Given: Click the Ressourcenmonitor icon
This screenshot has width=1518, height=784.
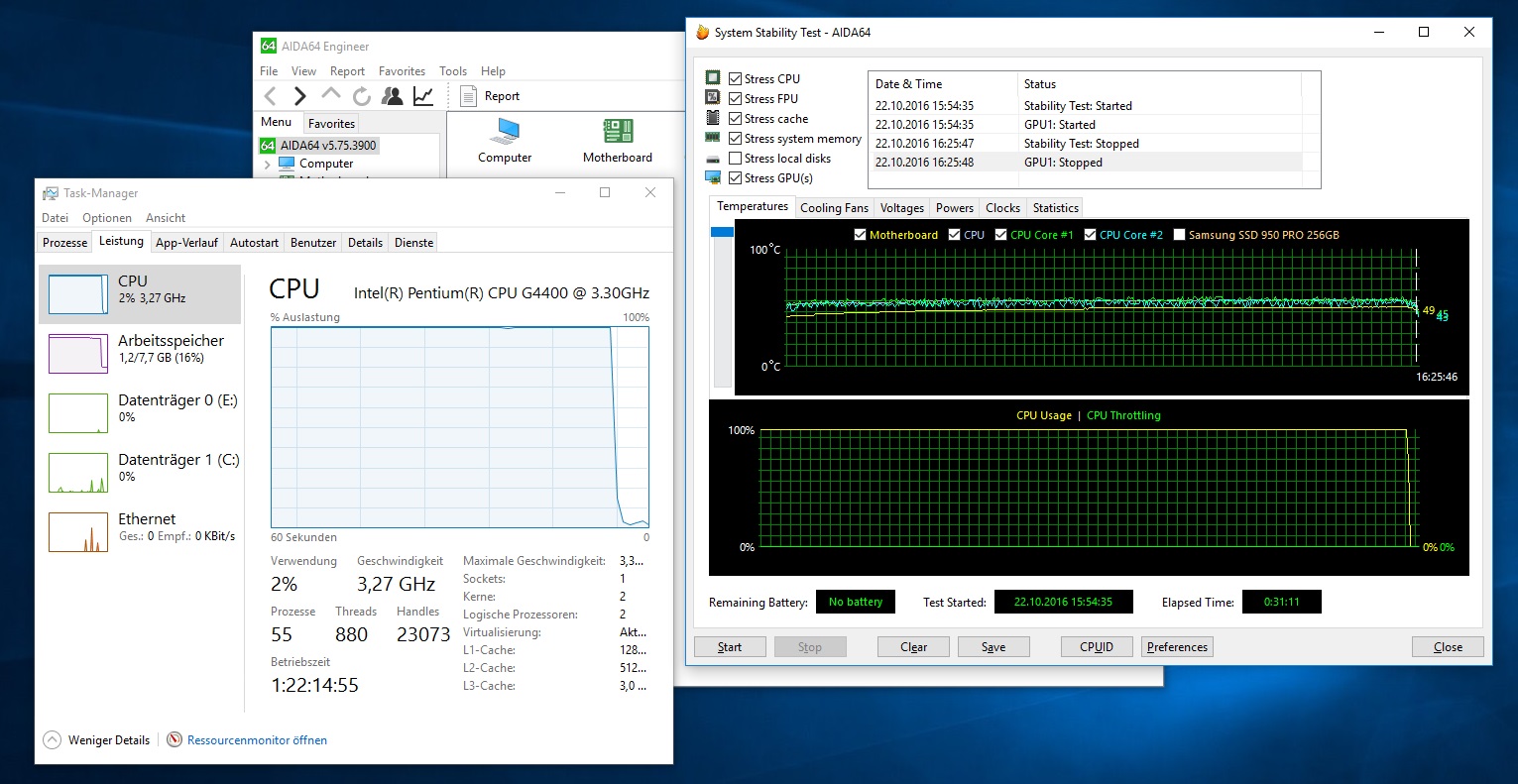Looking at the screenshot, I should click(175, 739).
